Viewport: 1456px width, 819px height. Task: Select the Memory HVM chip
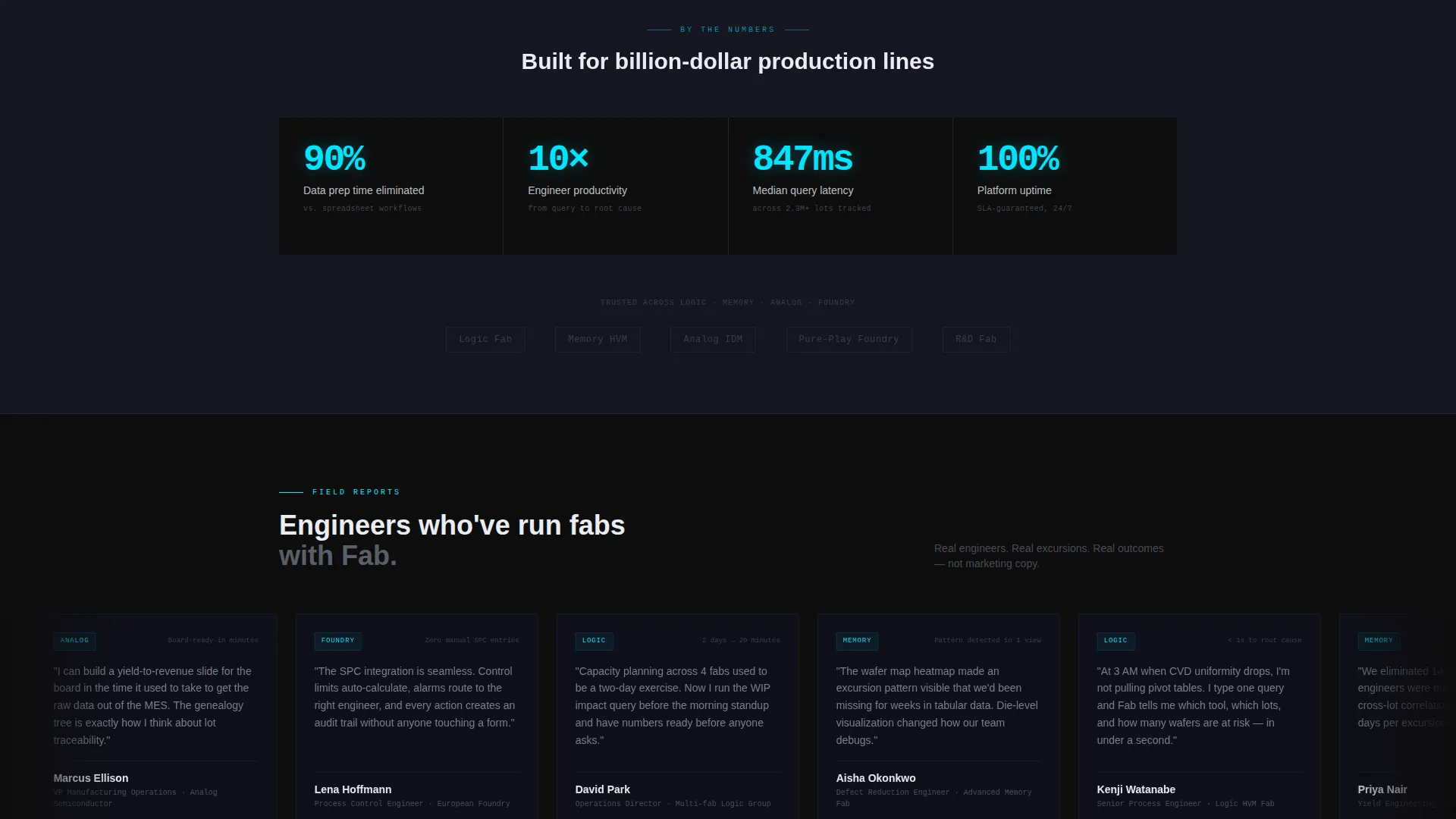[598, 339]
